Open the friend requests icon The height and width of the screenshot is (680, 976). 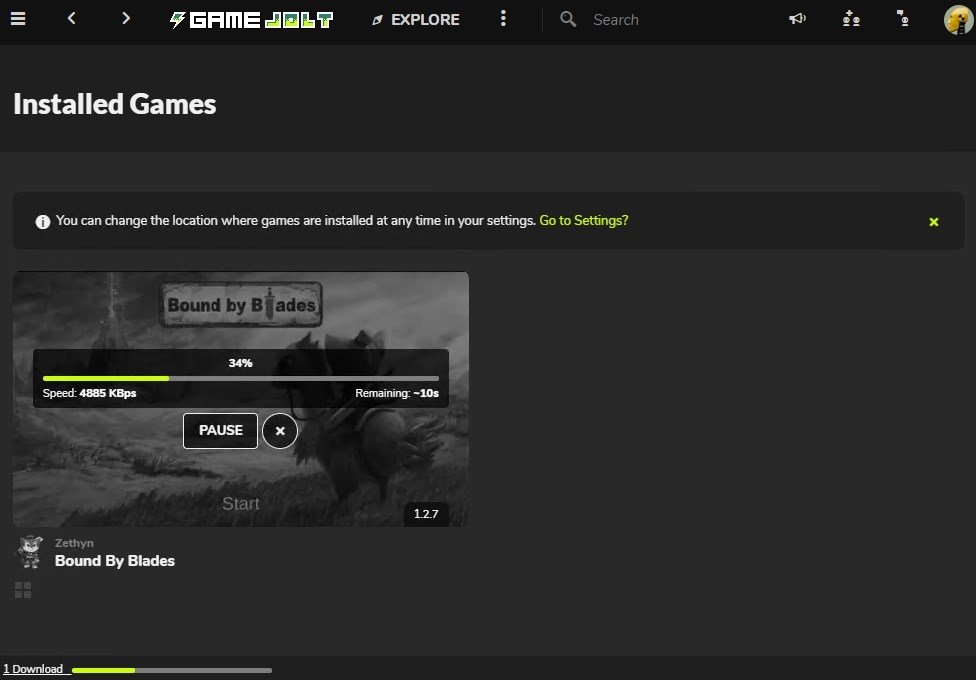tap(851, 19)
